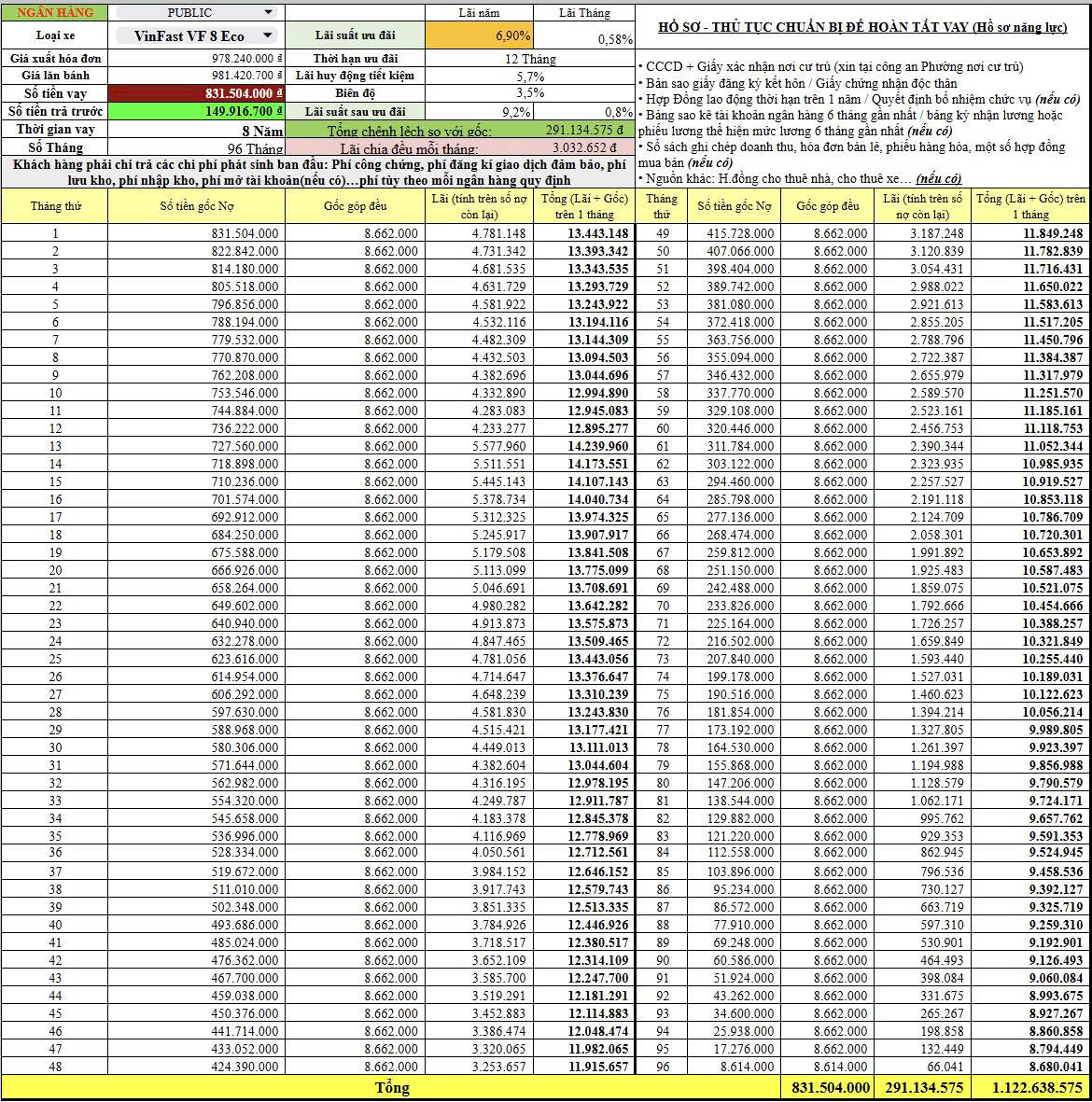Click the 0,8% monthly rate after preferential
This screenshot has width=1092, height=1102.
(x=583, y=111)
